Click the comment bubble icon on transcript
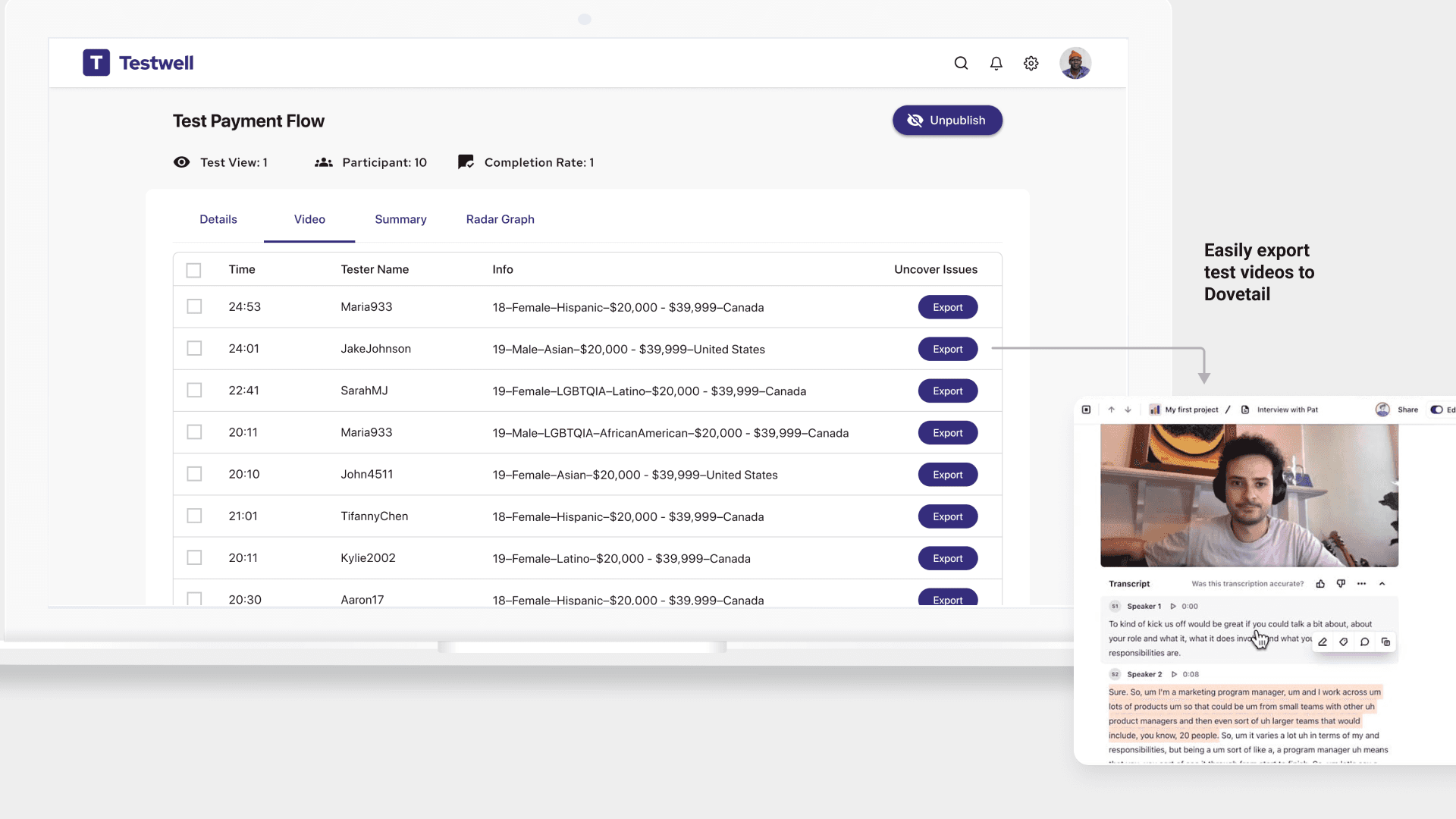The height and width of the screenshot is (819, 1456). pos(1364,642)
